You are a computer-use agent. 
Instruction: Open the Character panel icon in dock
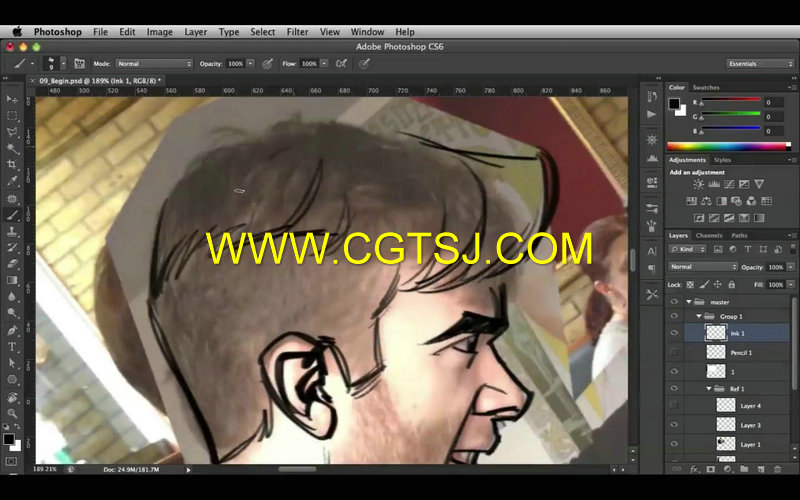pos(652,251)
